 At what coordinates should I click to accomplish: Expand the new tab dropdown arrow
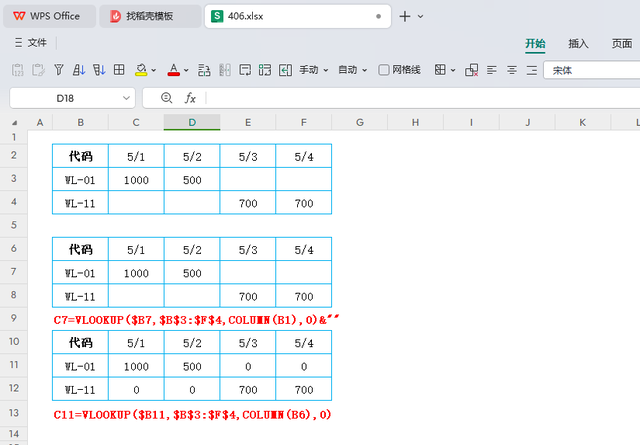pos(420,17)
